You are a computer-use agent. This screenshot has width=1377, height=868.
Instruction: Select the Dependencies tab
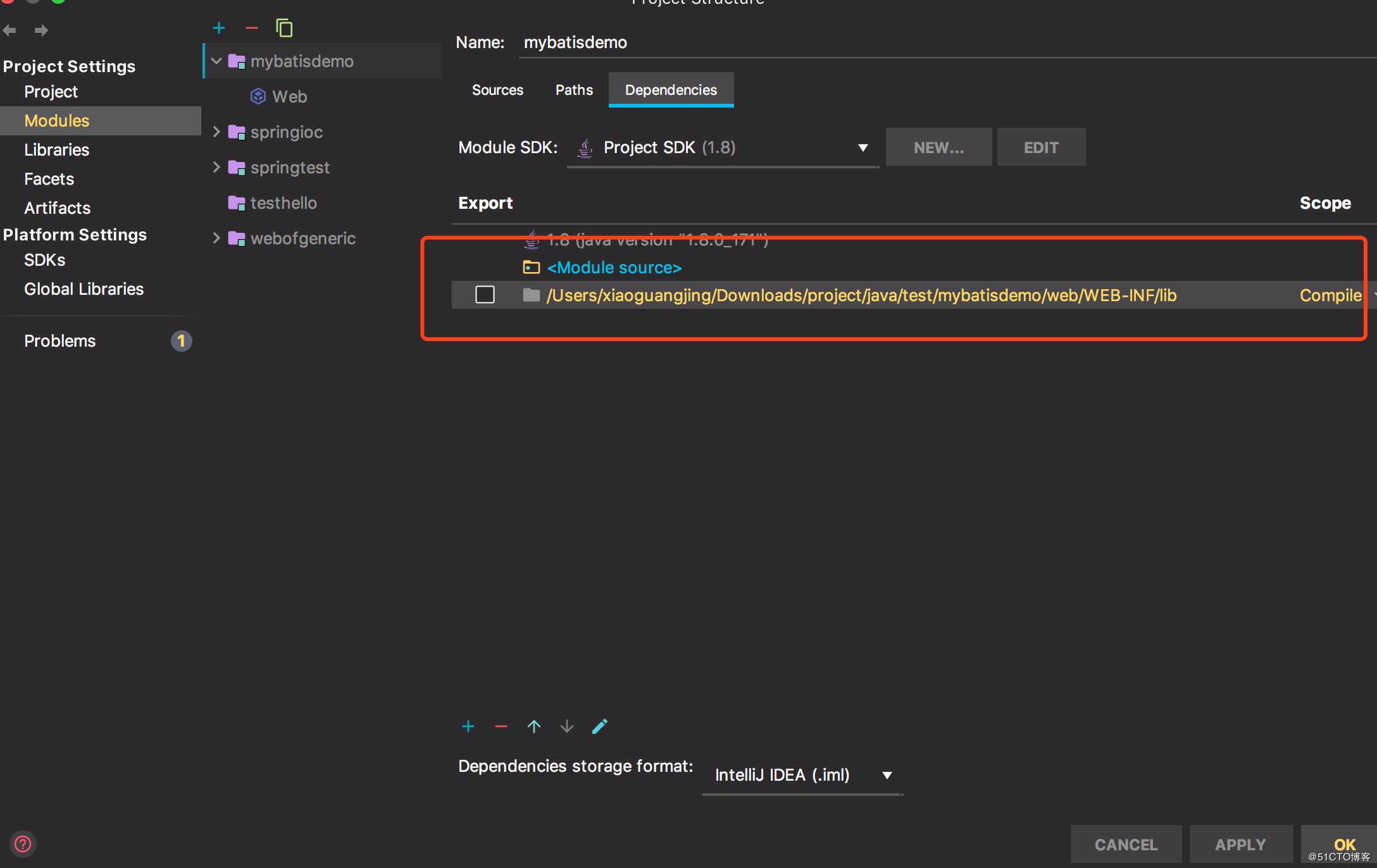coord(671,90)
